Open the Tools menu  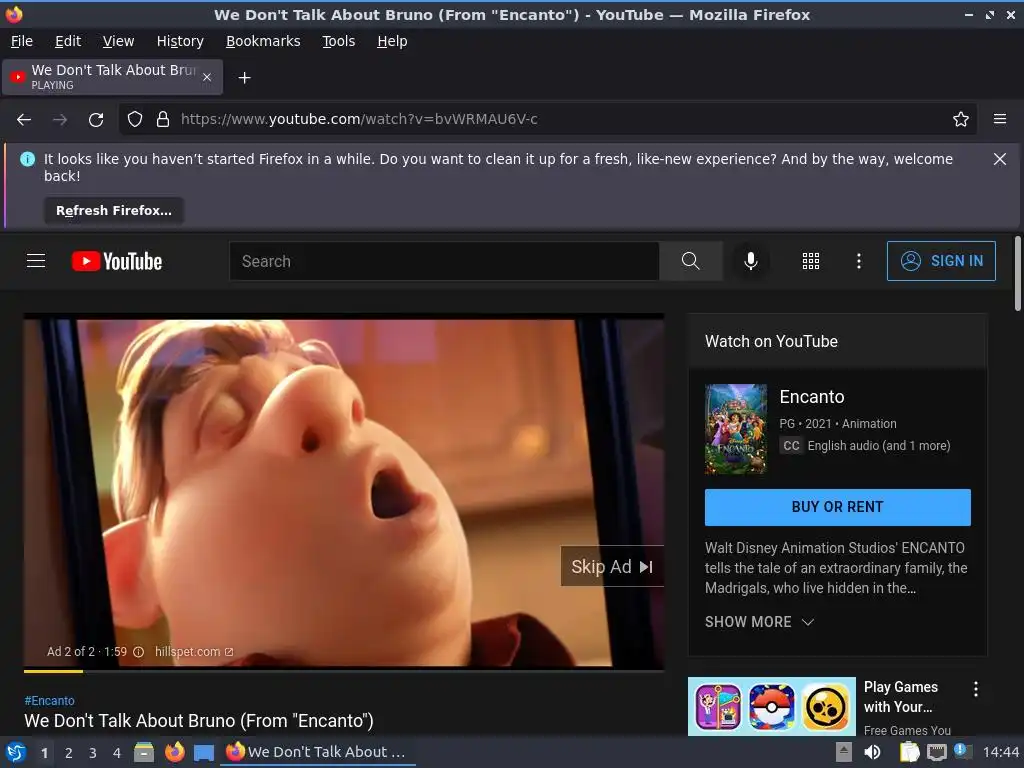338,41
